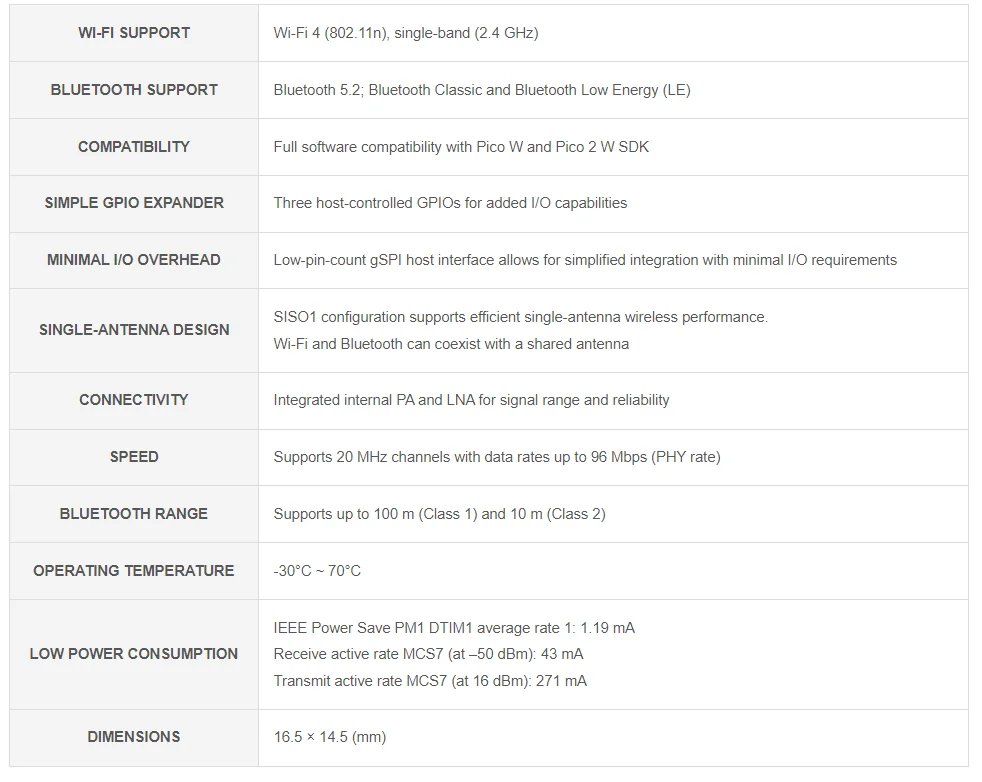
Task: Click the 16.5 × 14.5 (mm) dimensions value
Action: (330, 737)
